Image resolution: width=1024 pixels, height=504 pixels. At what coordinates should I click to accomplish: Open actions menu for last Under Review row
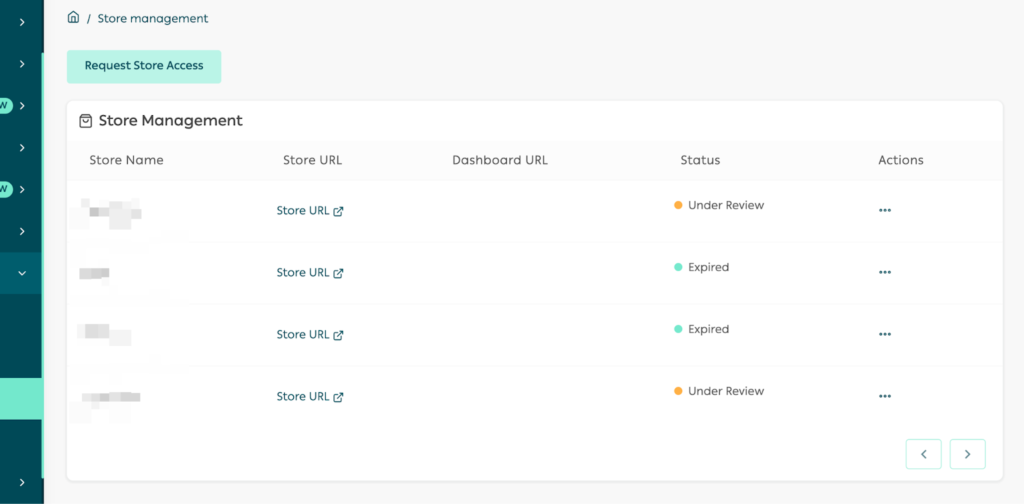[885, 396]
